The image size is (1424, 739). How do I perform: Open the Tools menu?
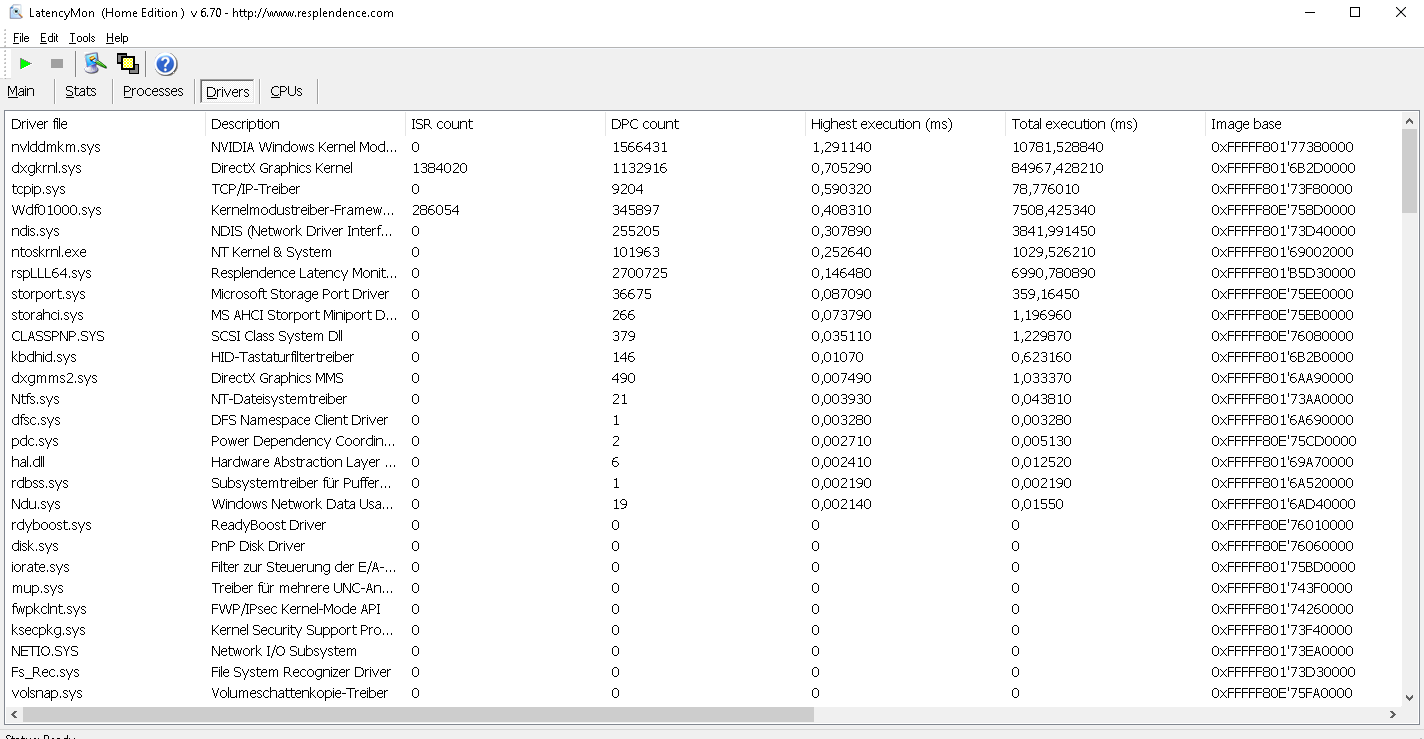82,38
